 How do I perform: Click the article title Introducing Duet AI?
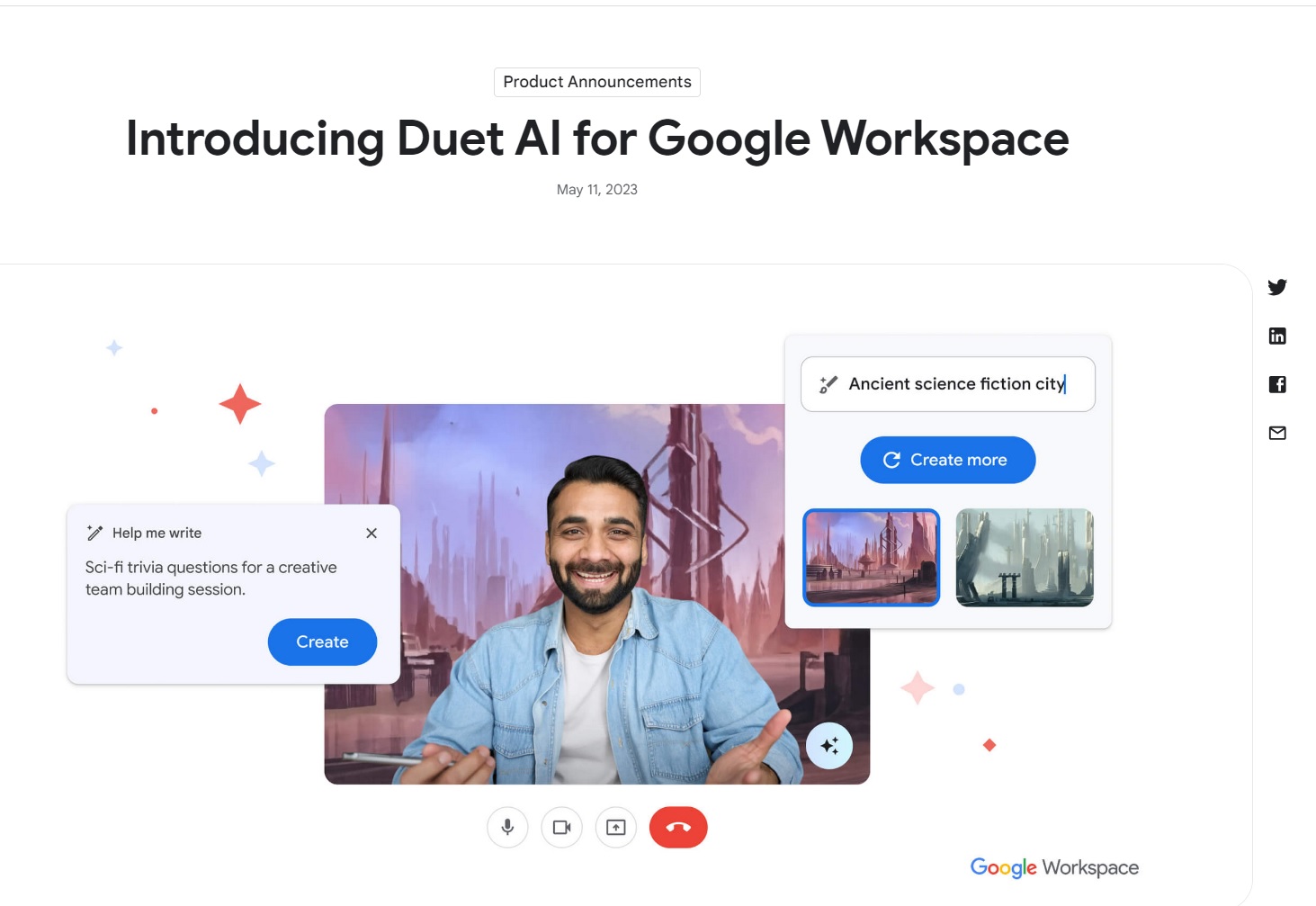coord(596,139)
